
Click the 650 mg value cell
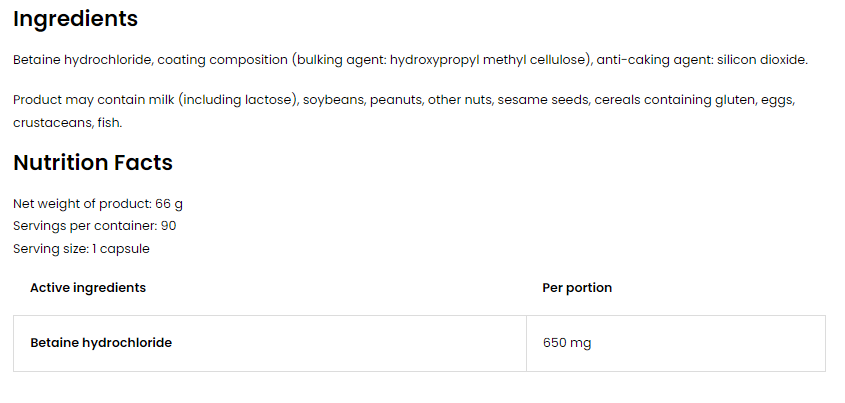pyautogui.click(x=676, y=343)
